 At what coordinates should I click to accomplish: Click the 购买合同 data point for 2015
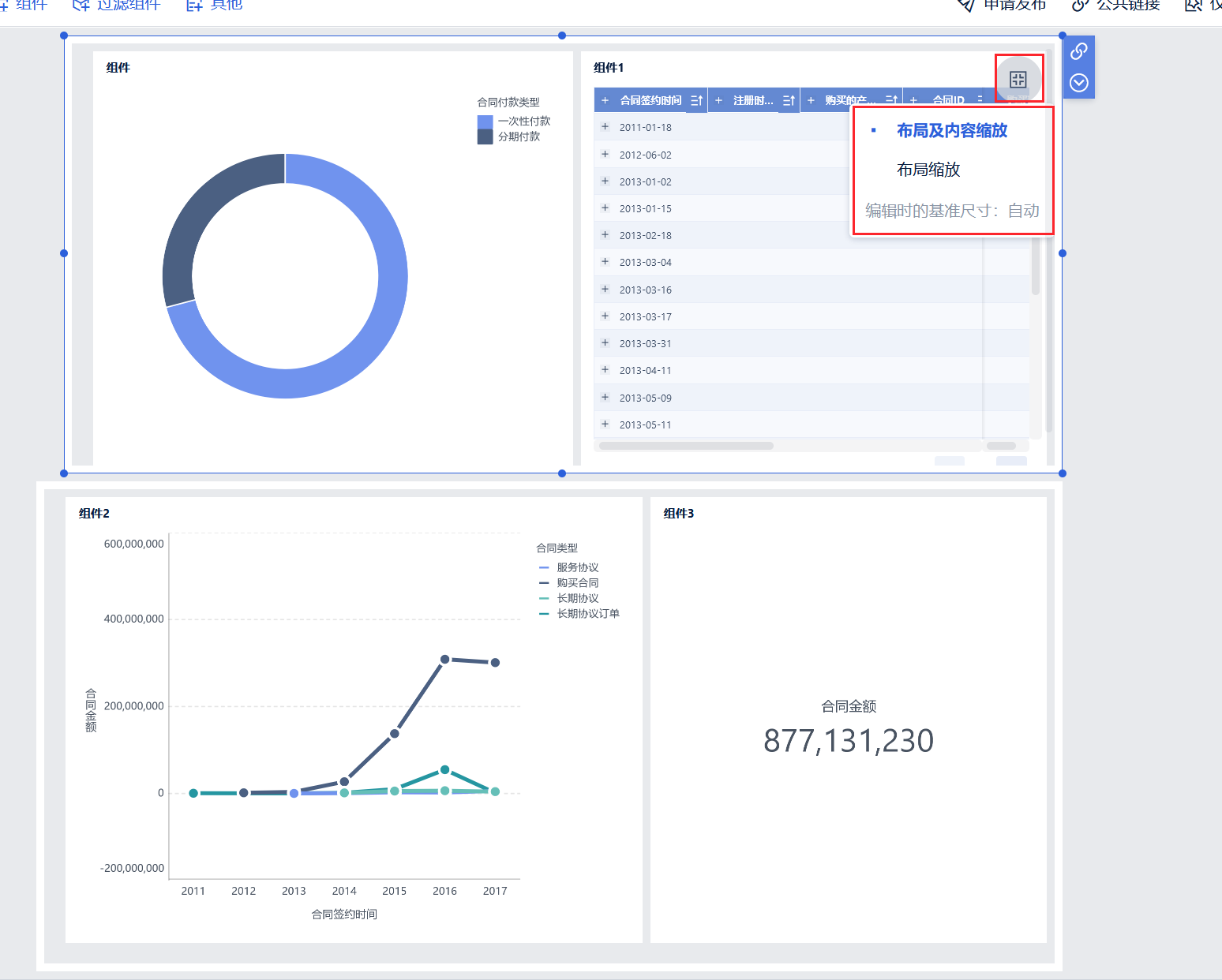pos(395,734)
